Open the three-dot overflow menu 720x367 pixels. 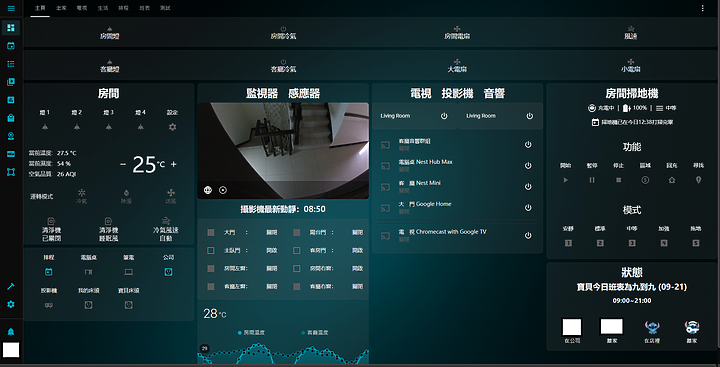tap(703, 8)
